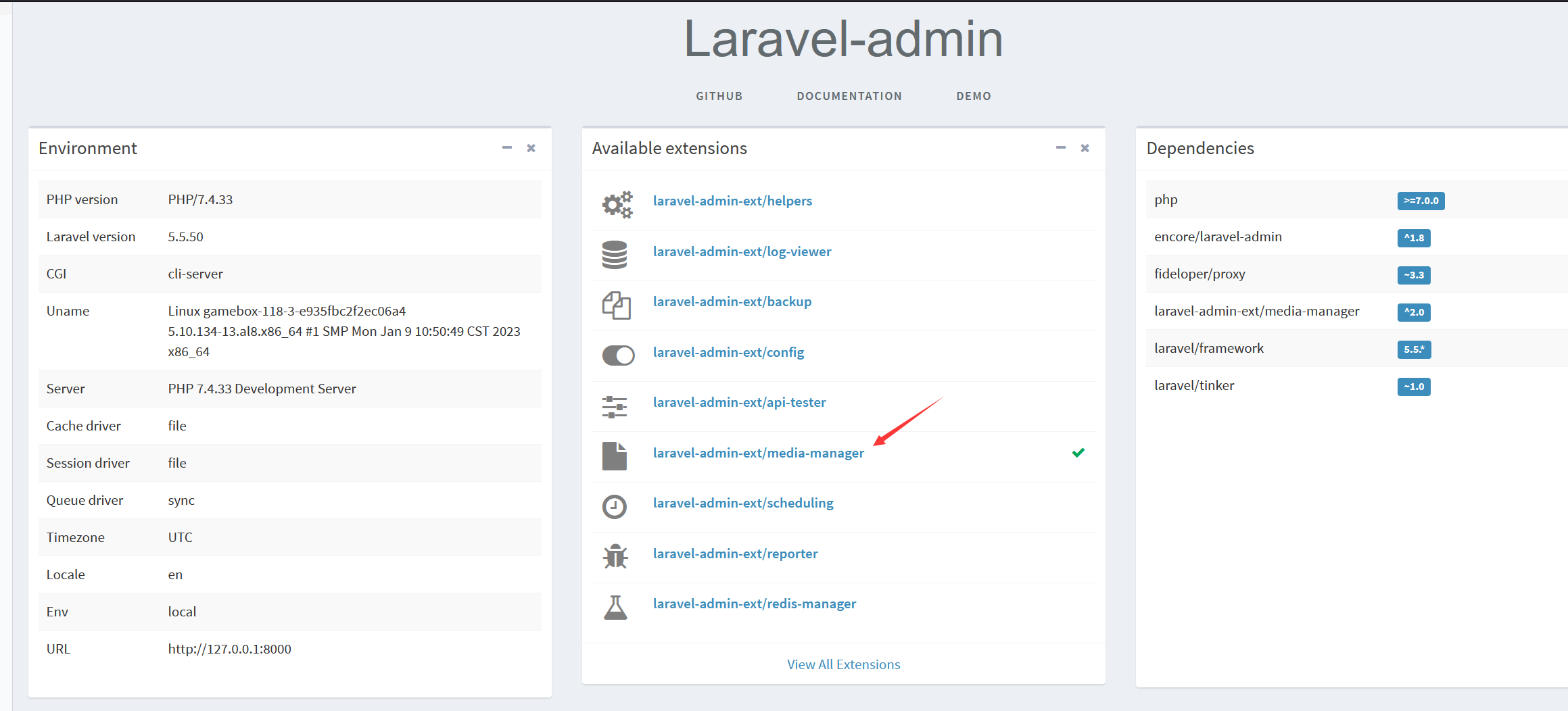Image resolution: width=1568 pixels, height=711 pixels.
Task: Click the laravel/framework dependency name
Action: click(1209, 348)
